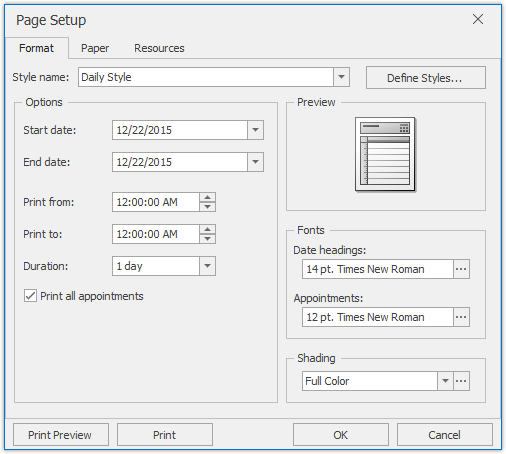
Task: Click the Cancel button
Action: point(445,435)
